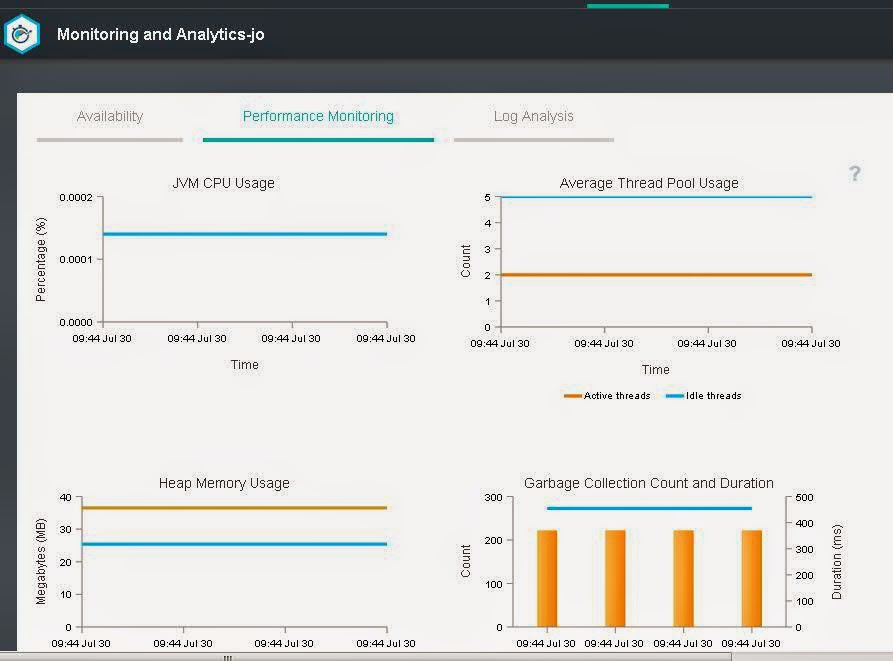The image size is (893, 661).
Task: Toggle Active threads legend entry
Action: (x=607, y=396)
